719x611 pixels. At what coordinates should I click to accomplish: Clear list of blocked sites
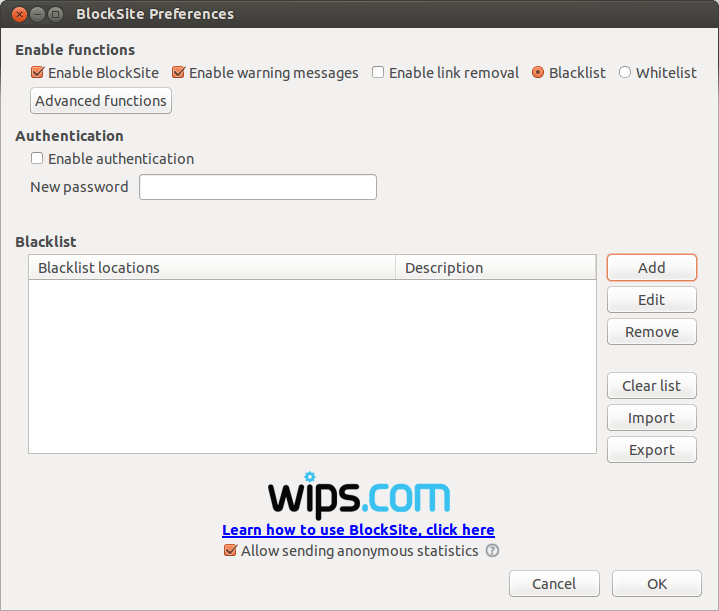pyautogui.click(x=652, y=386)
